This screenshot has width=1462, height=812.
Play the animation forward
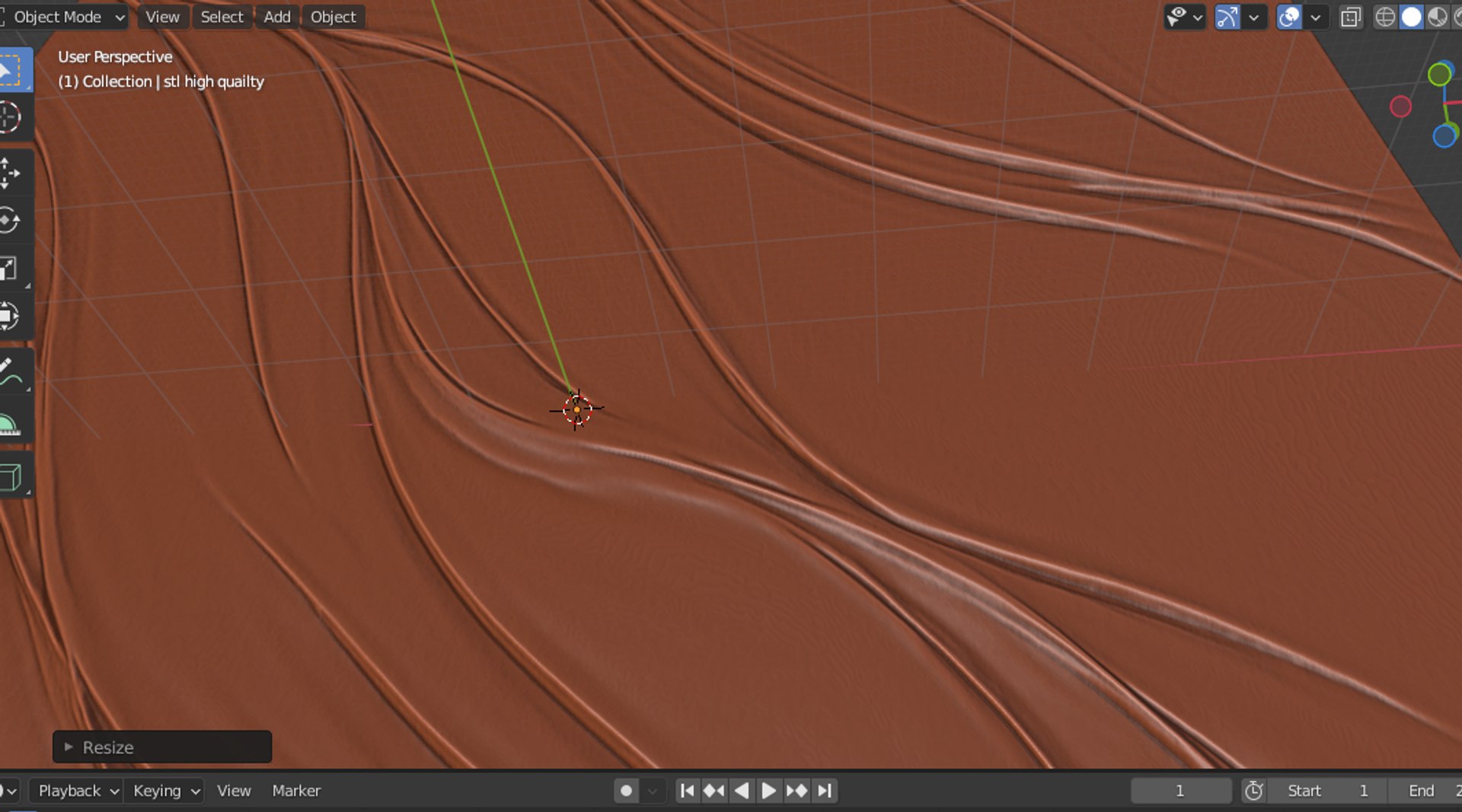769,791
